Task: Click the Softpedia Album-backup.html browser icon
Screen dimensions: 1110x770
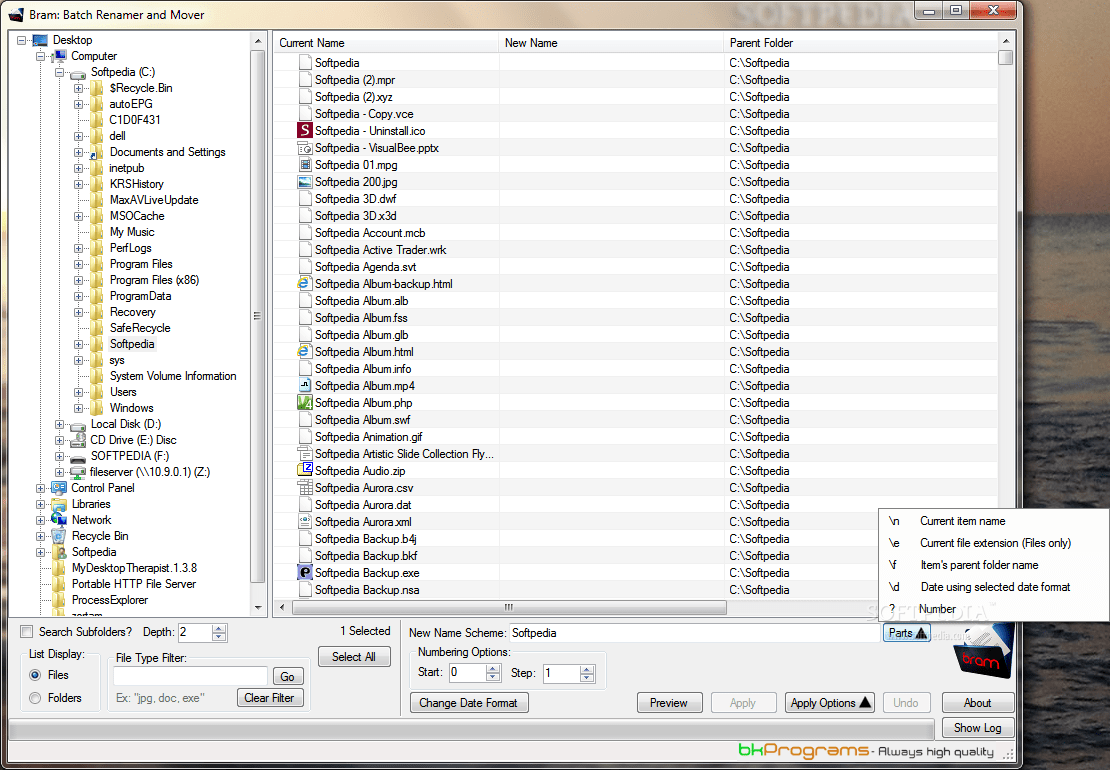Action: pyautogui.click(x=304, y=284)
